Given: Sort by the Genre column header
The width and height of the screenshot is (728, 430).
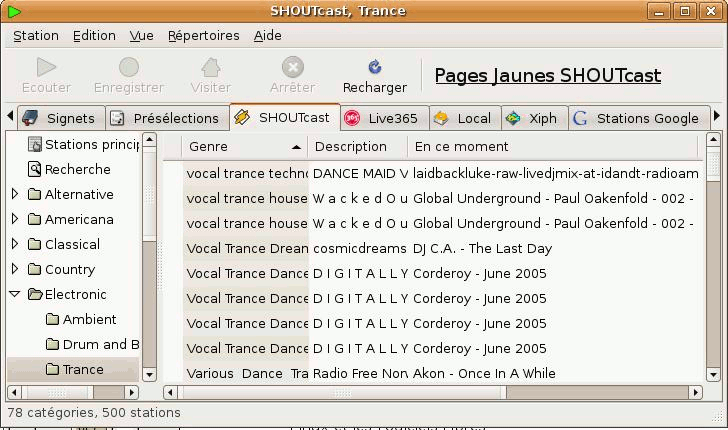Looking at the screenshot, I should (x=245, y=147).
